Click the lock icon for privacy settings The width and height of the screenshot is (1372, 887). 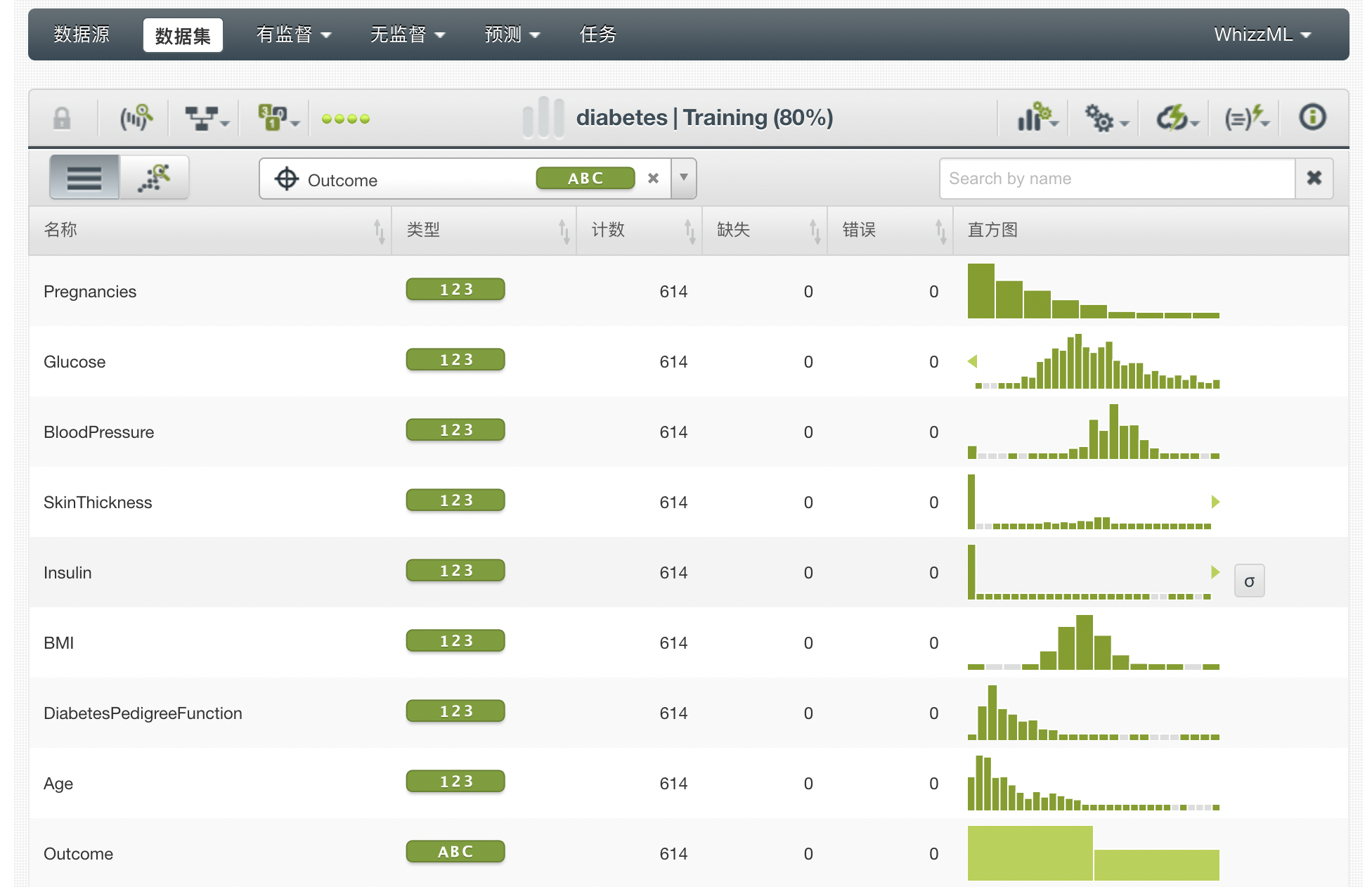62,117
